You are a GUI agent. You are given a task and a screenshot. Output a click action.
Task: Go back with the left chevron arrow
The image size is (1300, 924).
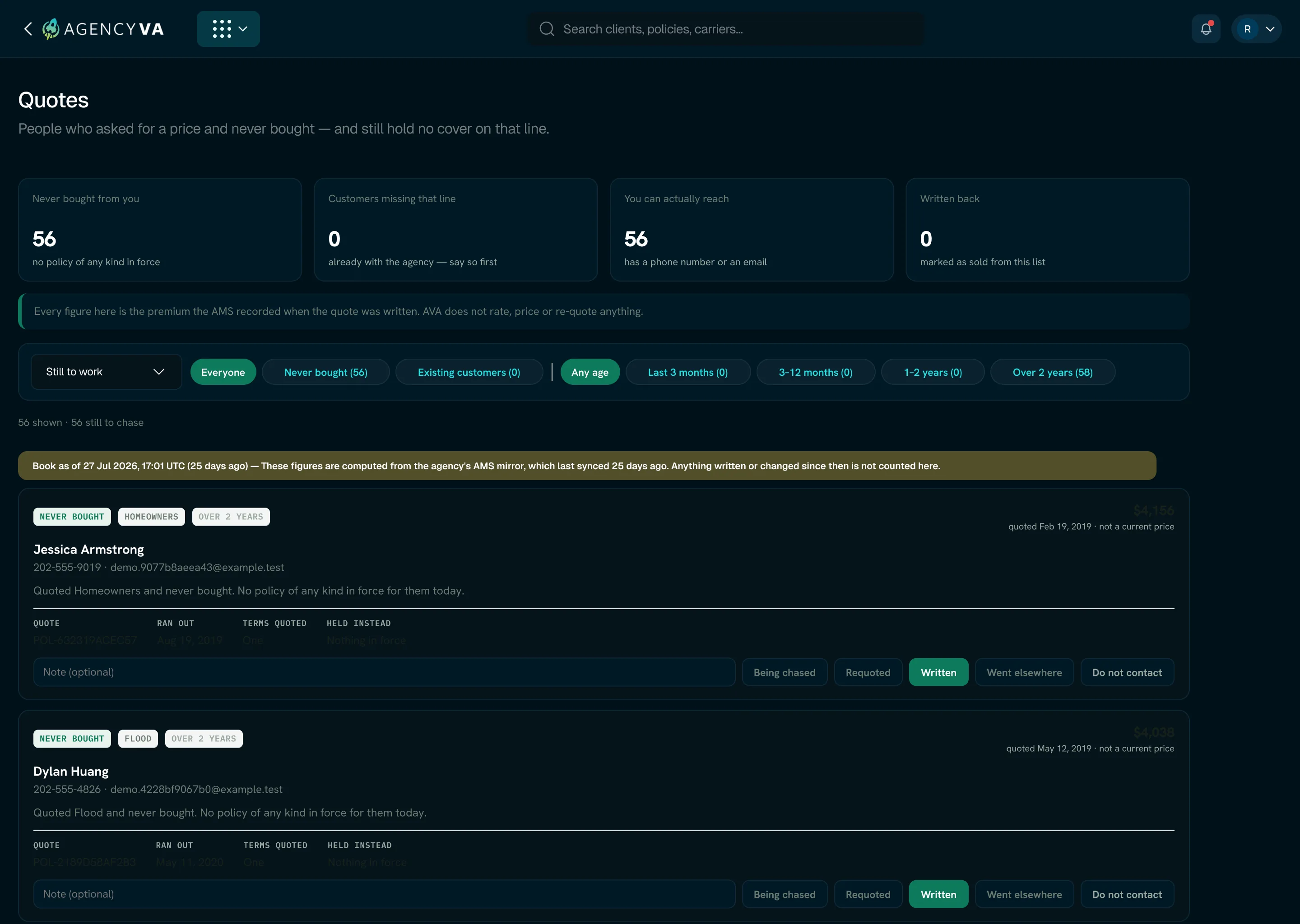pyautogui.click(x=28, y=29)
